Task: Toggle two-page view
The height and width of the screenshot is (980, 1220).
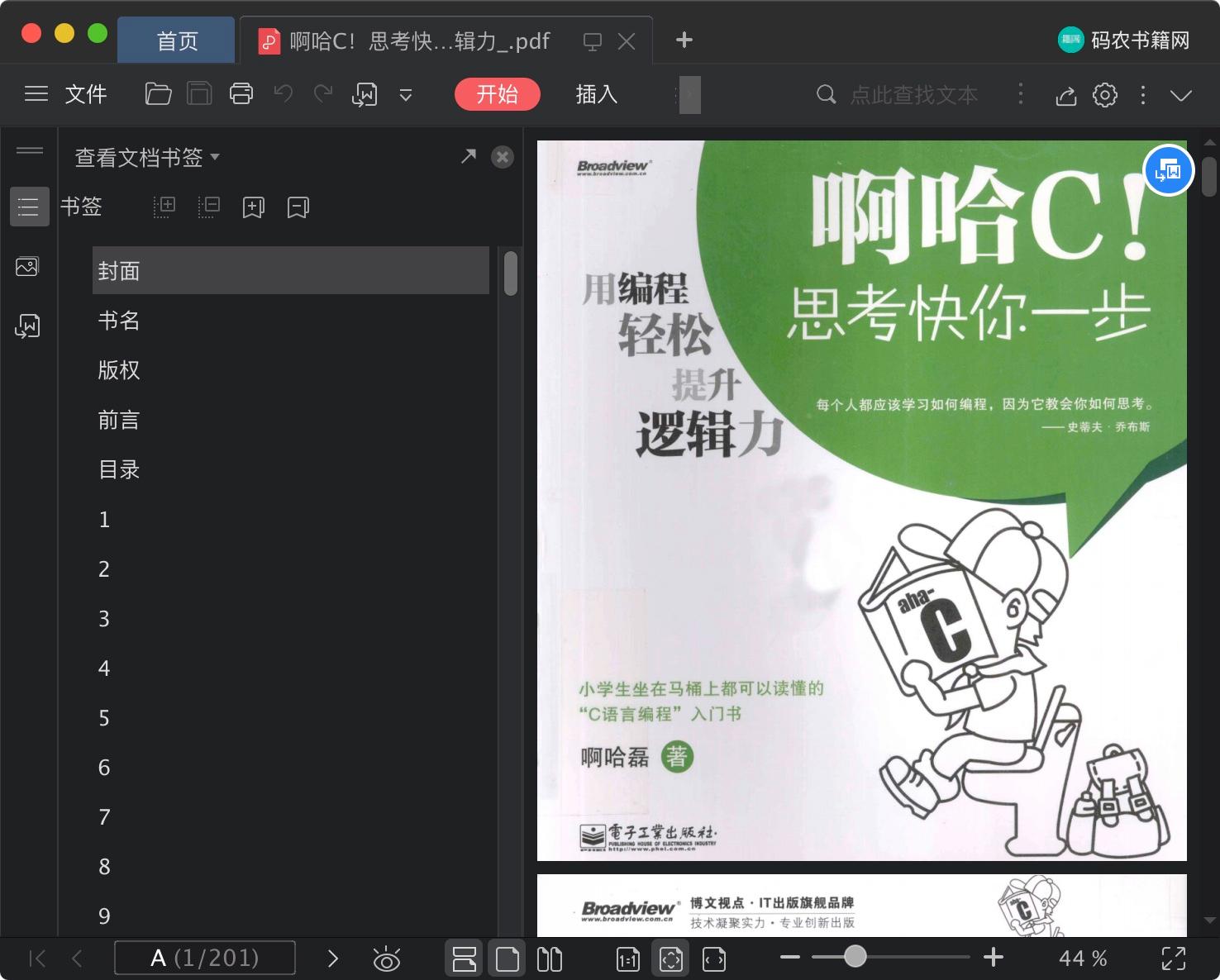Action: [x=549, y=959]
